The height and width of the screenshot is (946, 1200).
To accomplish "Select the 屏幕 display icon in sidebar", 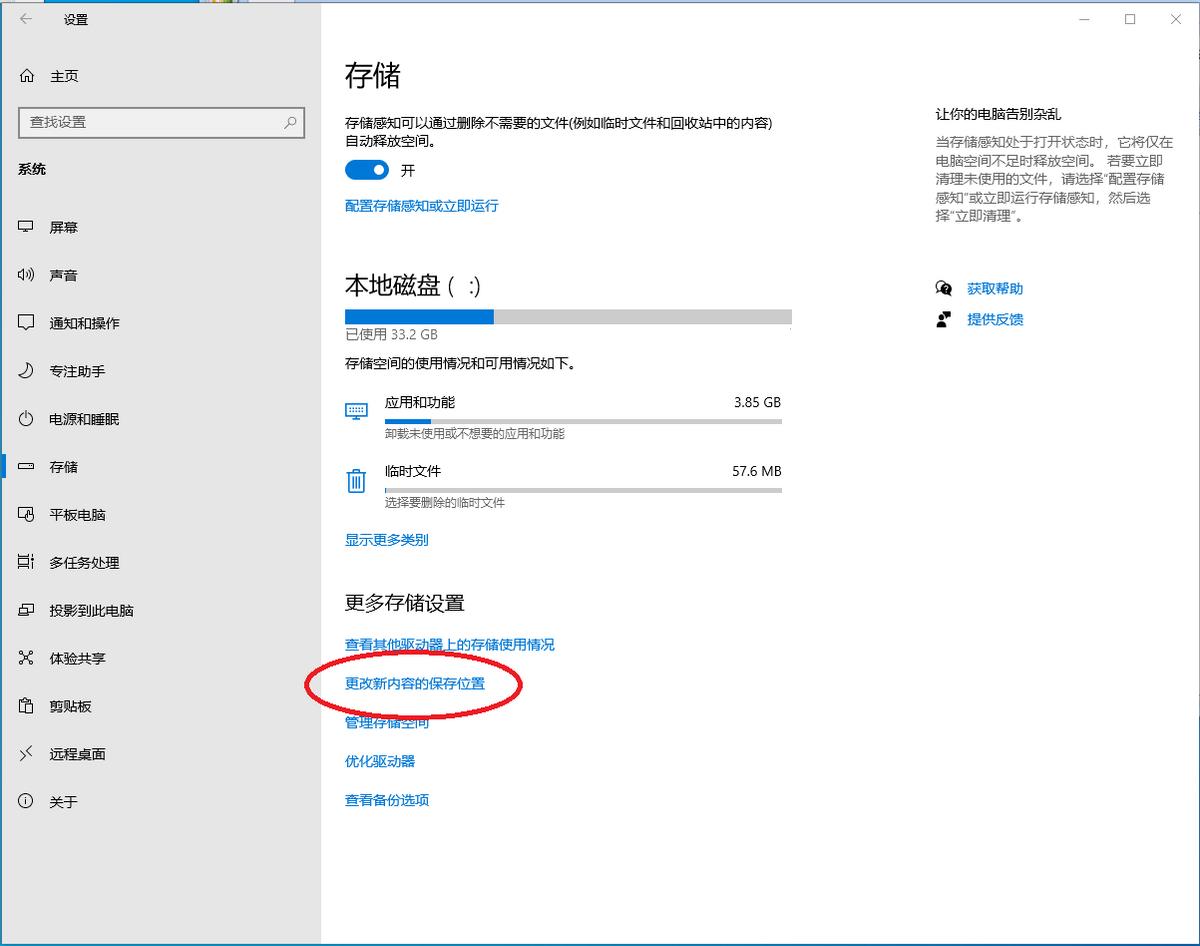I will [x=27, y=226].
